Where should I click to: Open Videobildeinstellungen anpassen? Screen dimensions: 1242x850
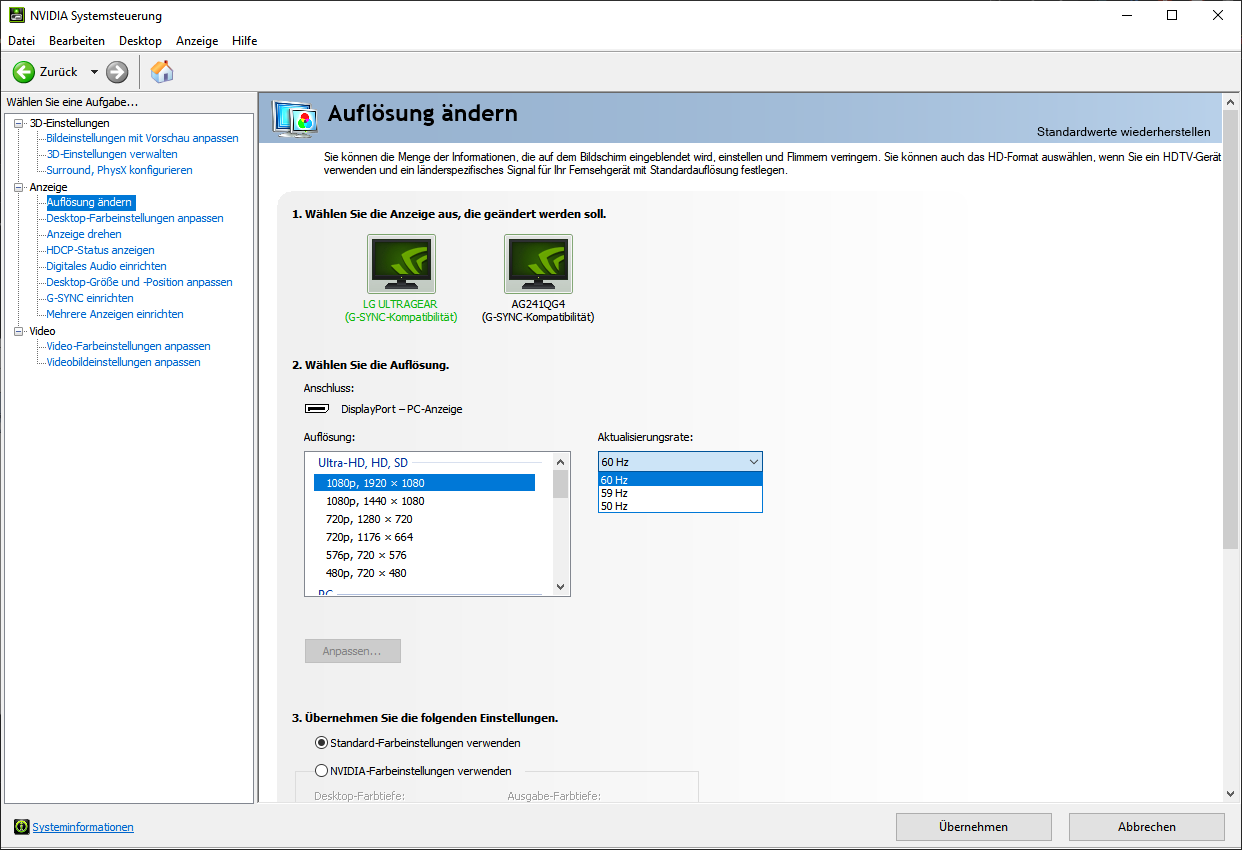tap(123, 362)
